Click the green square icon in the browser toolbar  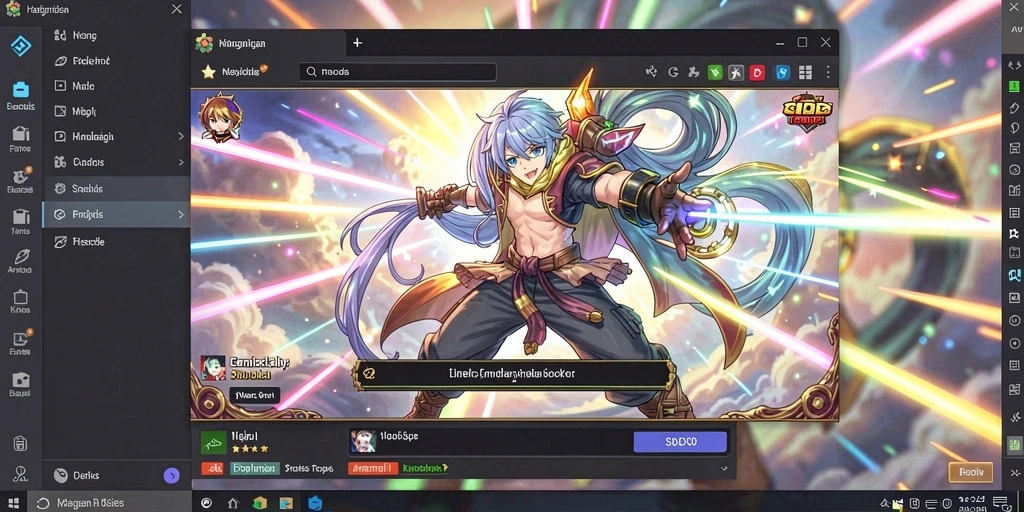coord(715,72)
